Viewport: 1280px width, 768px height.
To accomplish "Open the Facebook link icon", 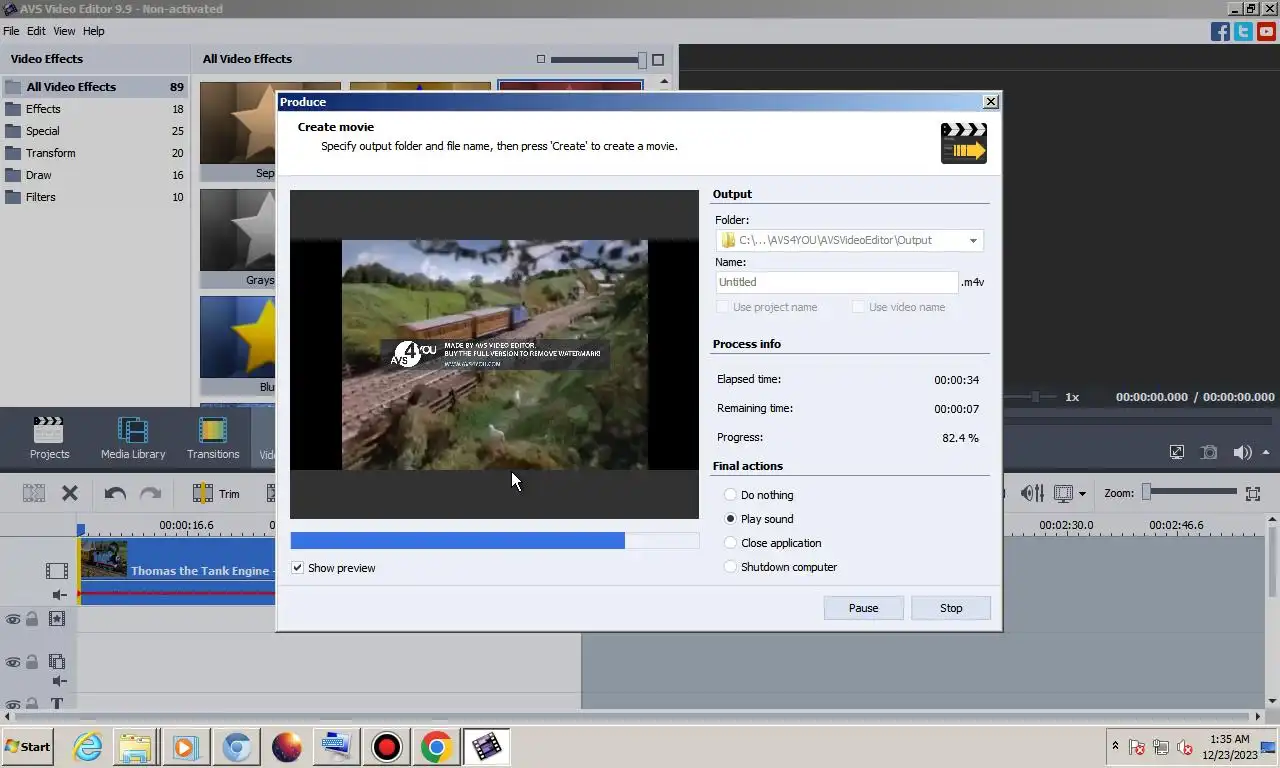I will 1220,31.
